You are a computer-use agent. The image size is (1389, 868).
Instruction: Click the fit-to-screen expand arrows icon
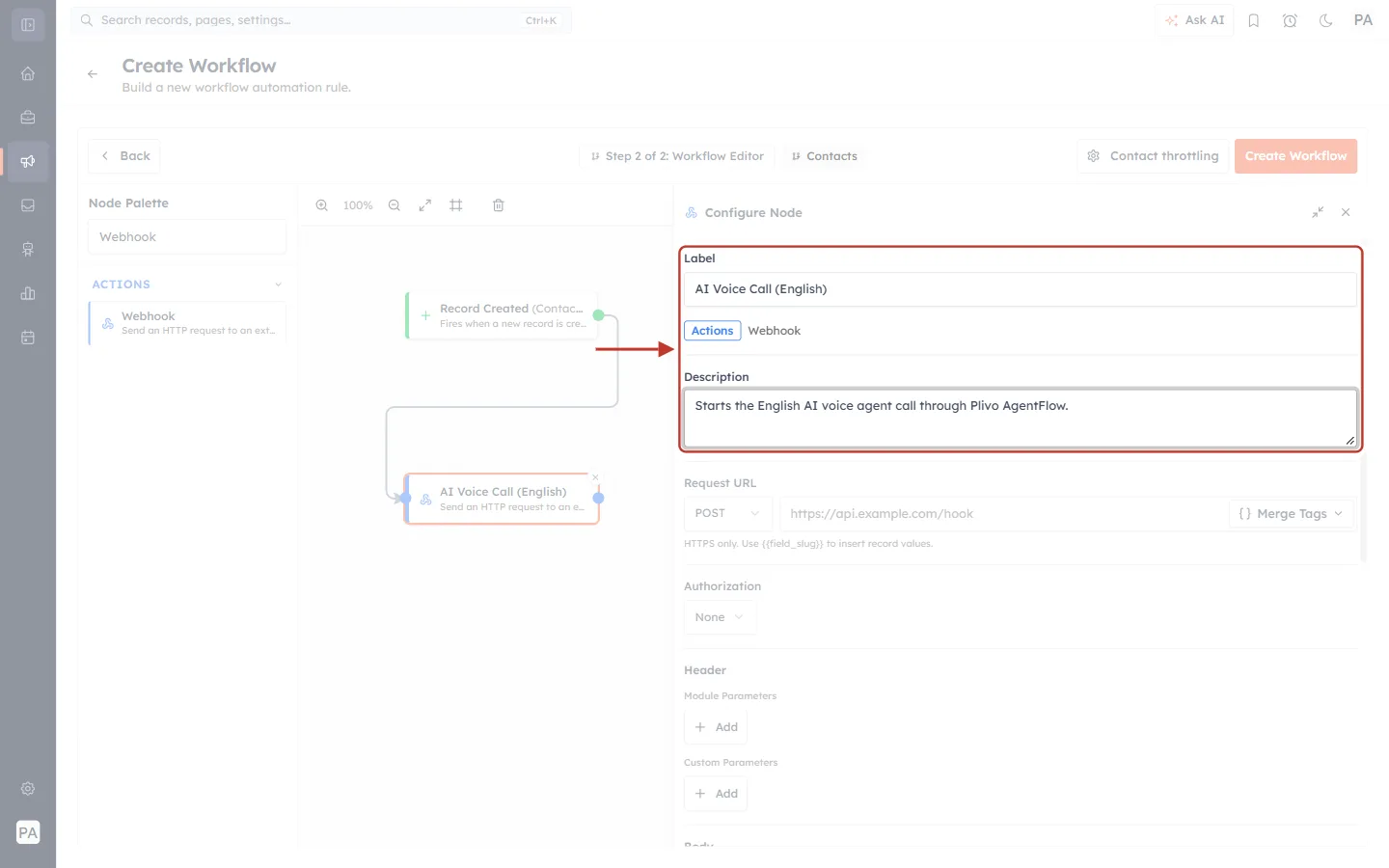pyautogui.click(x=425, y=205)
